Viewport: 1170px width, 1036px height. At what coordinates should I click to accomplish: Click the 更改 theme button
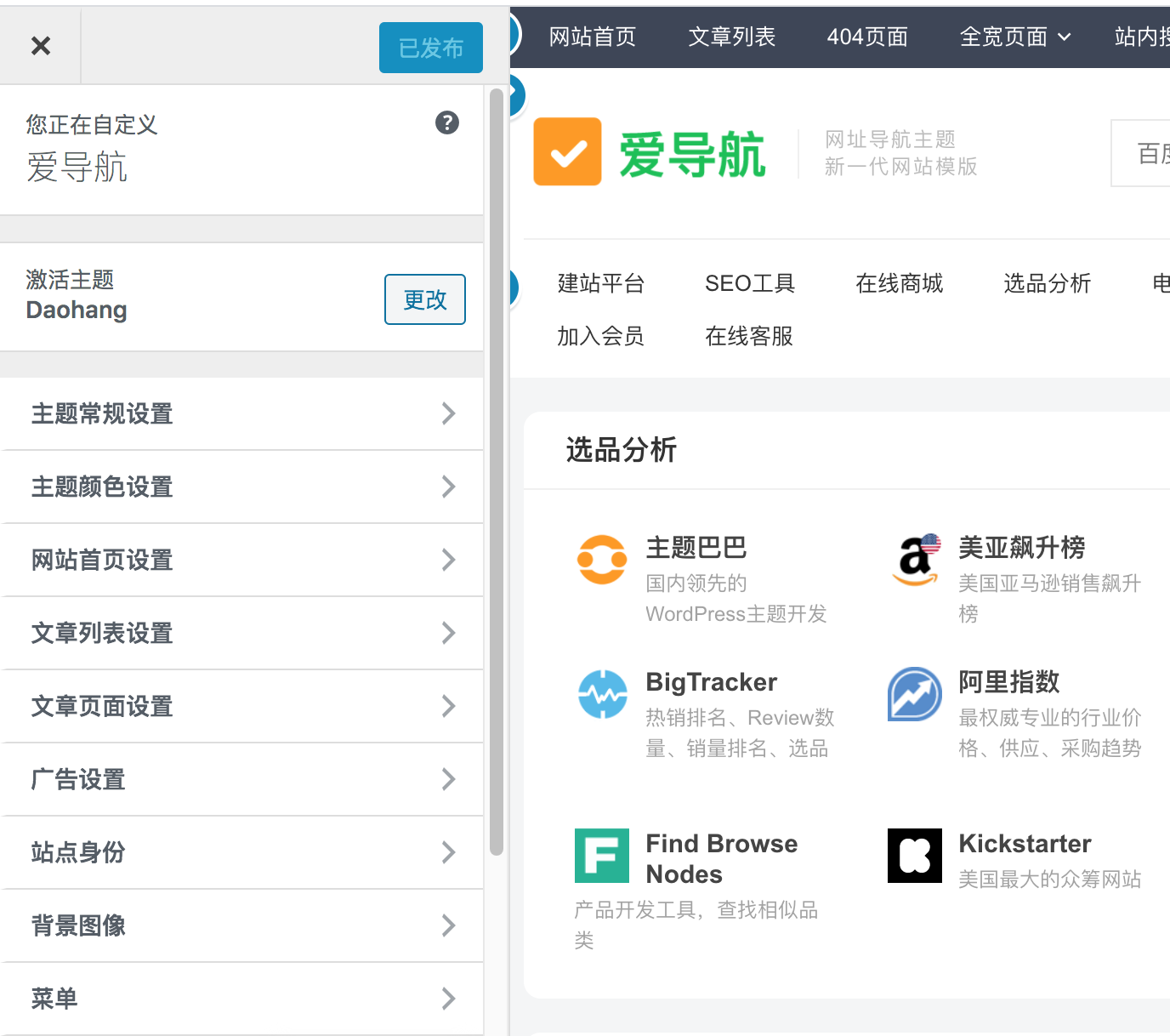click(x=424, y=299)
